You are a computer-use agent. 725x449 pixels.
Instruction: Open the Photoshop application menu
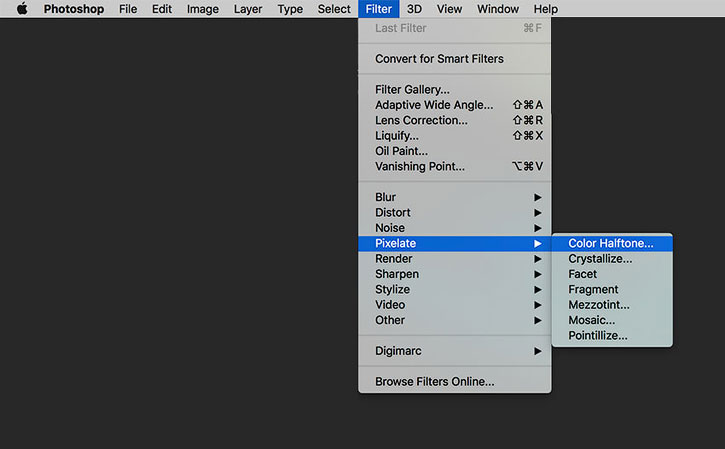point(74,9)
